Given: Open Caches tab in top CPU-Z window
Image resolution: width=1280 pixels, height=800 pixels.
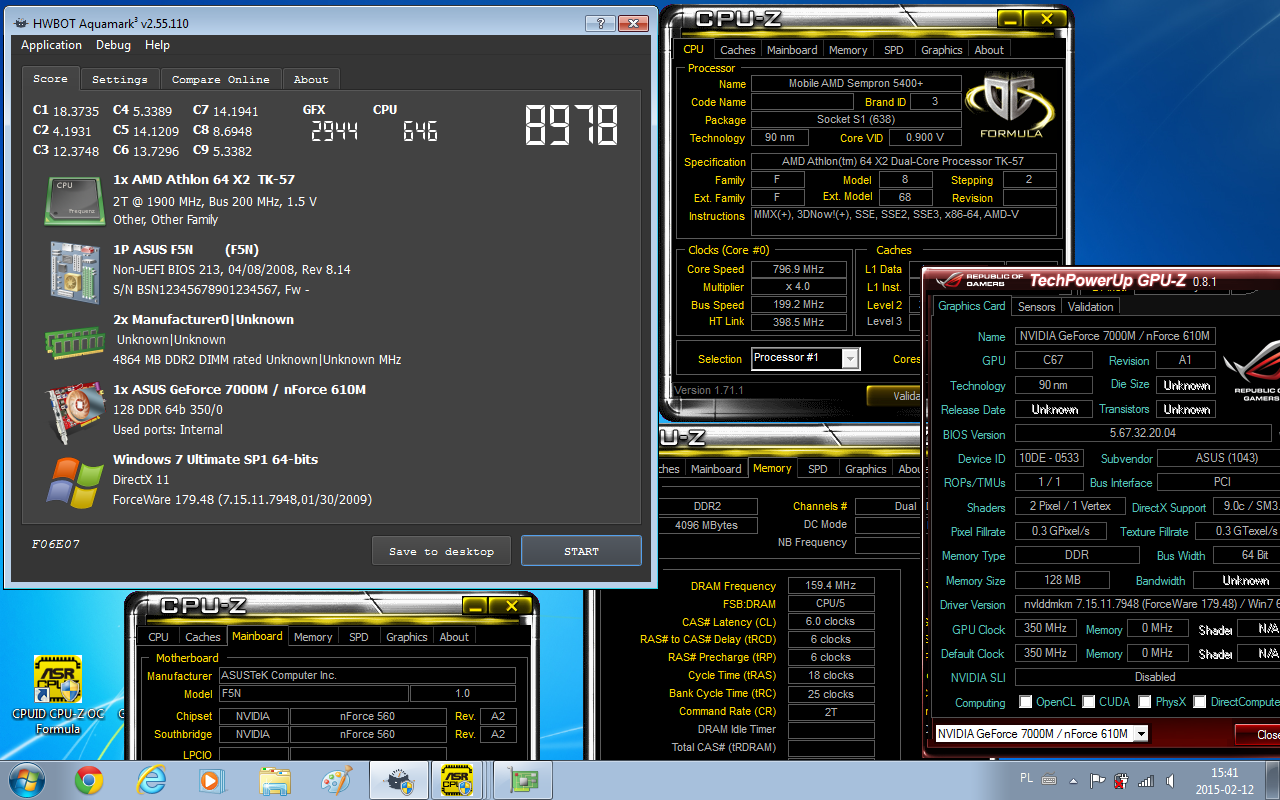Looking at the screenshot, I should (x=738, y=50).
